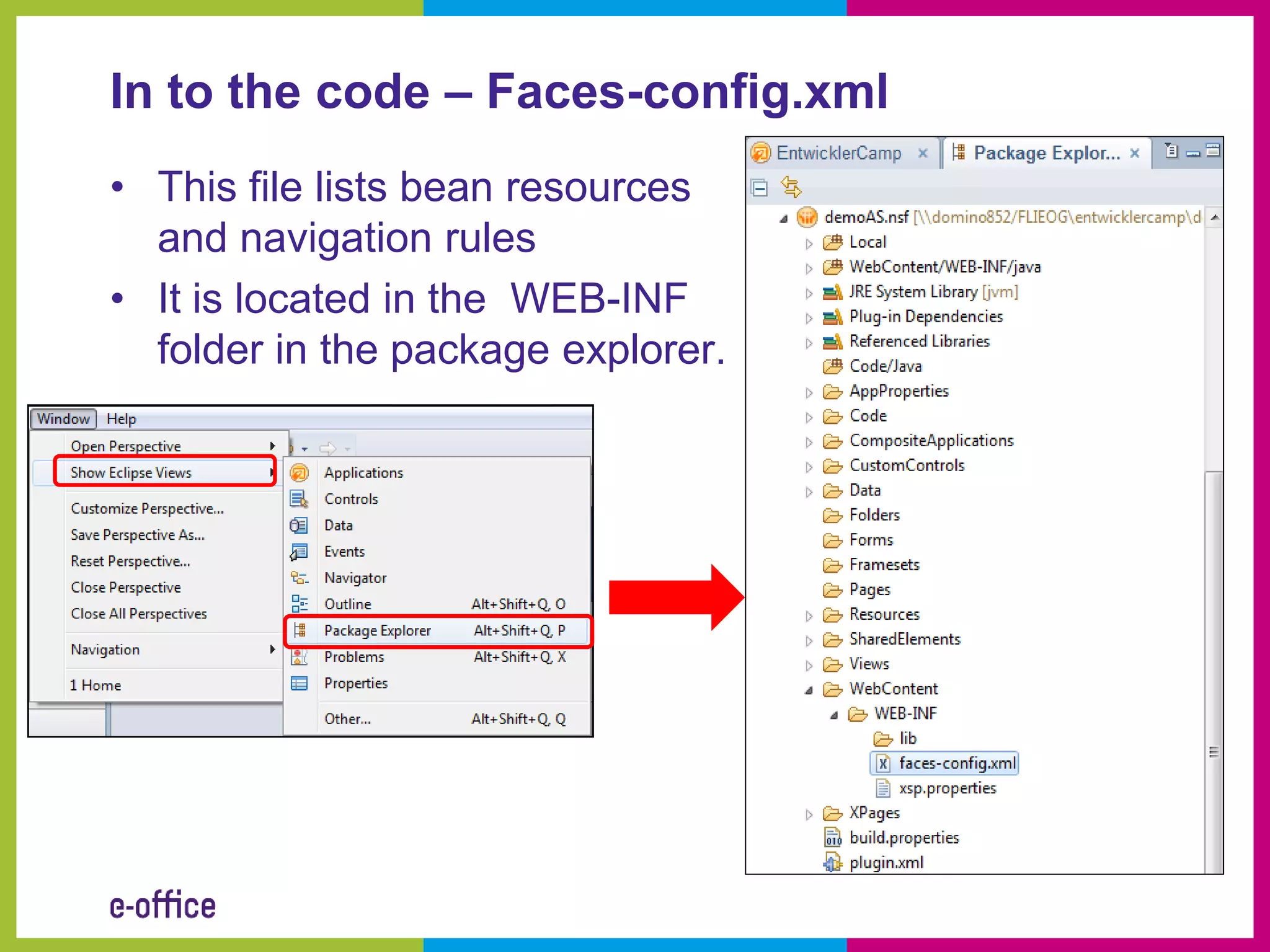The width and height of the screenshot is (1270, 952).
Task: Click the Link with Editor arrows icon
Action: (x=791, y=187)
